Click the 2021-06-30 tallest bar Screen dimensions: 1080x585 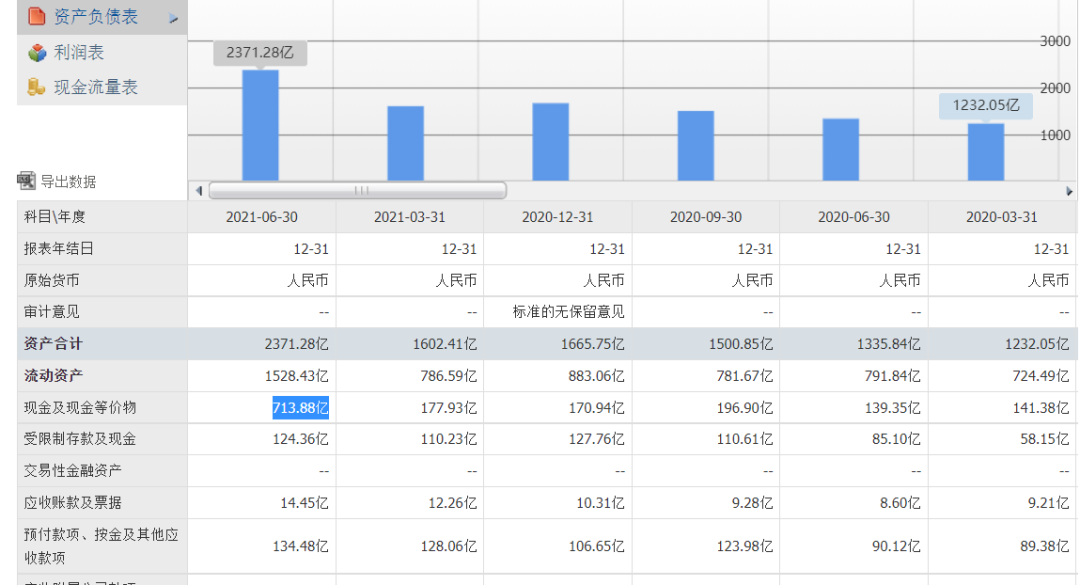tap(260, 125)
